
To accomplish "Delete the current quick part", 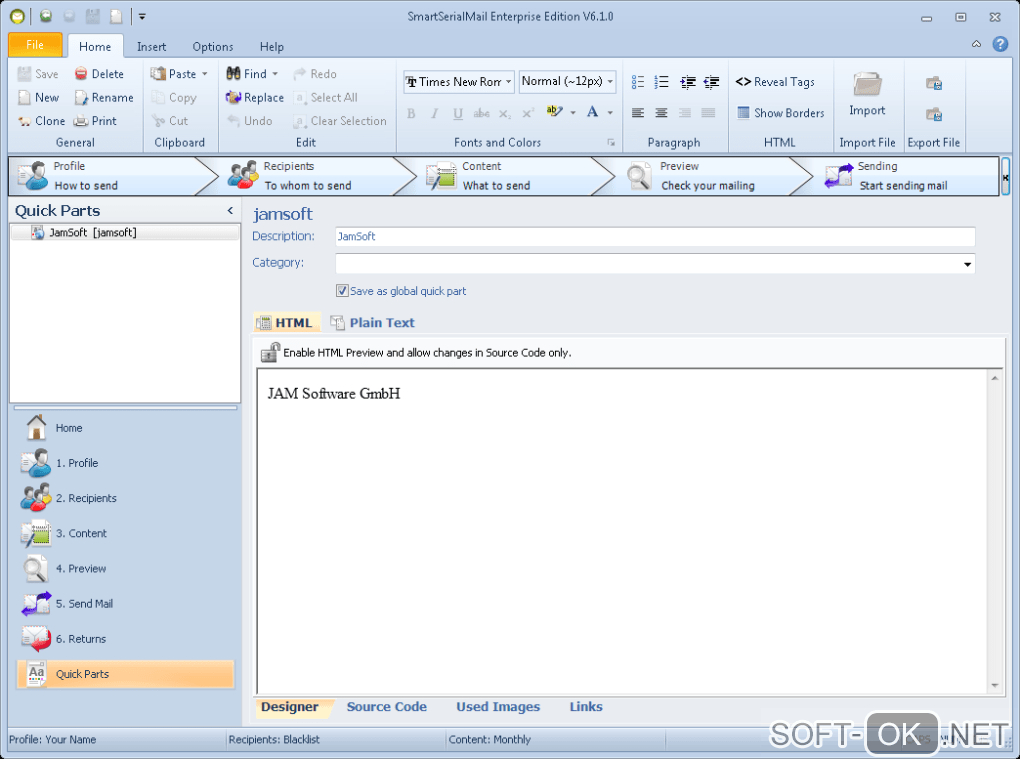I will (x=99, y=74).
